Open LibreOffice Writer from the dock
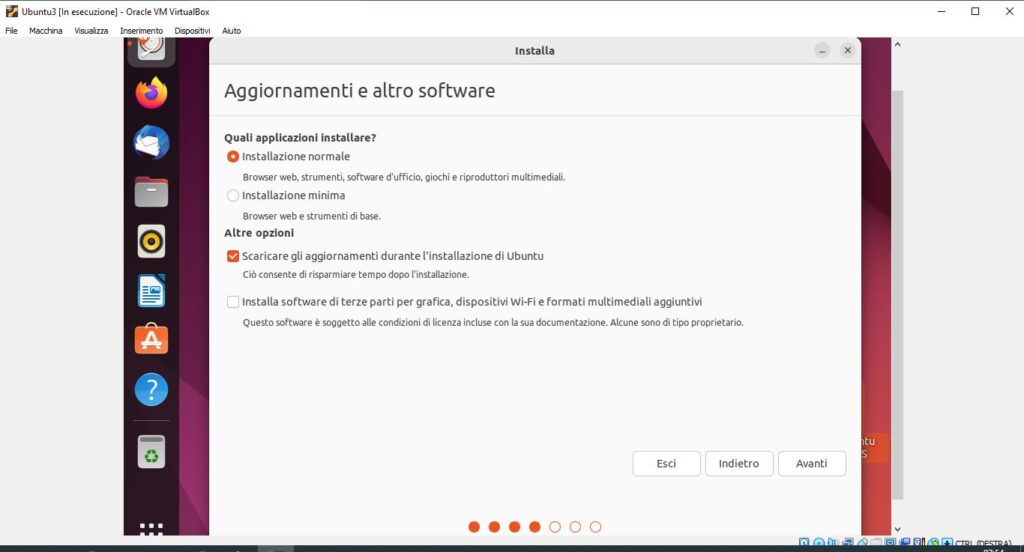Screen dimensions: 1024x552 [151, 291]
